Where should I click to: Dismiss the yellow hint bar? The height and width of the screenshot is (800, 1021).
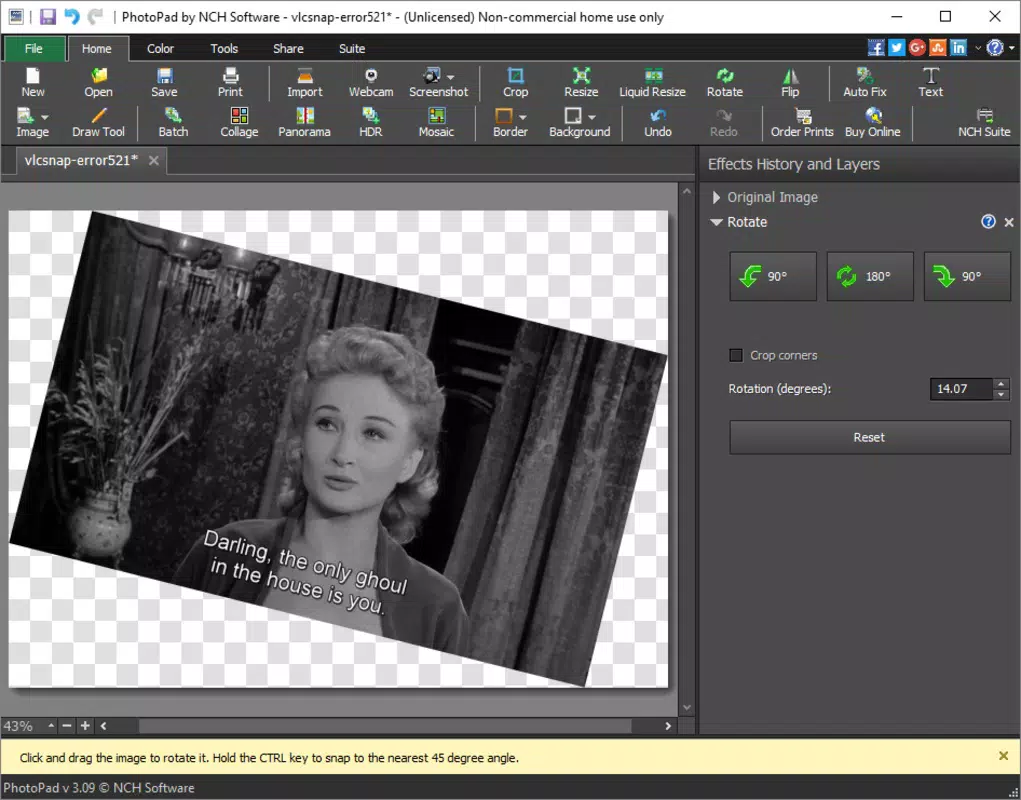(1003, 756)
